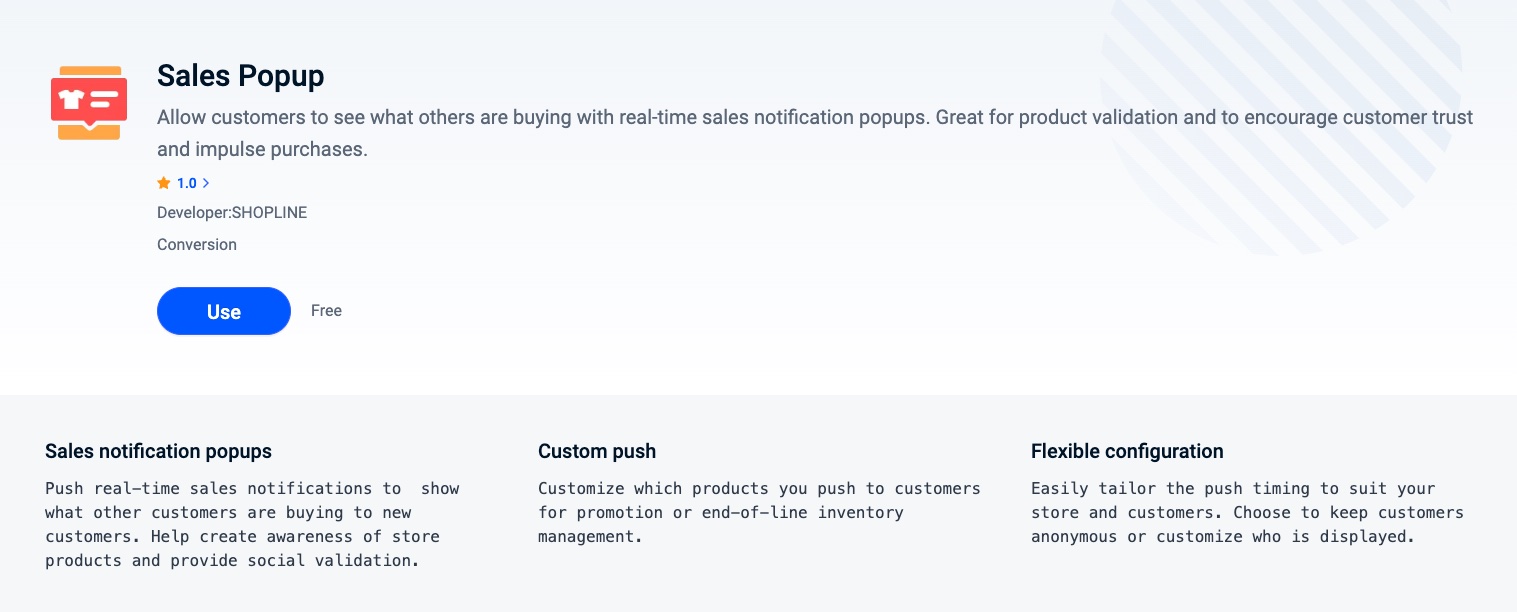Click the paragraph about tailoring push timing
The height and width of the screenshot is (612, 1517).
click(1246, 512)
